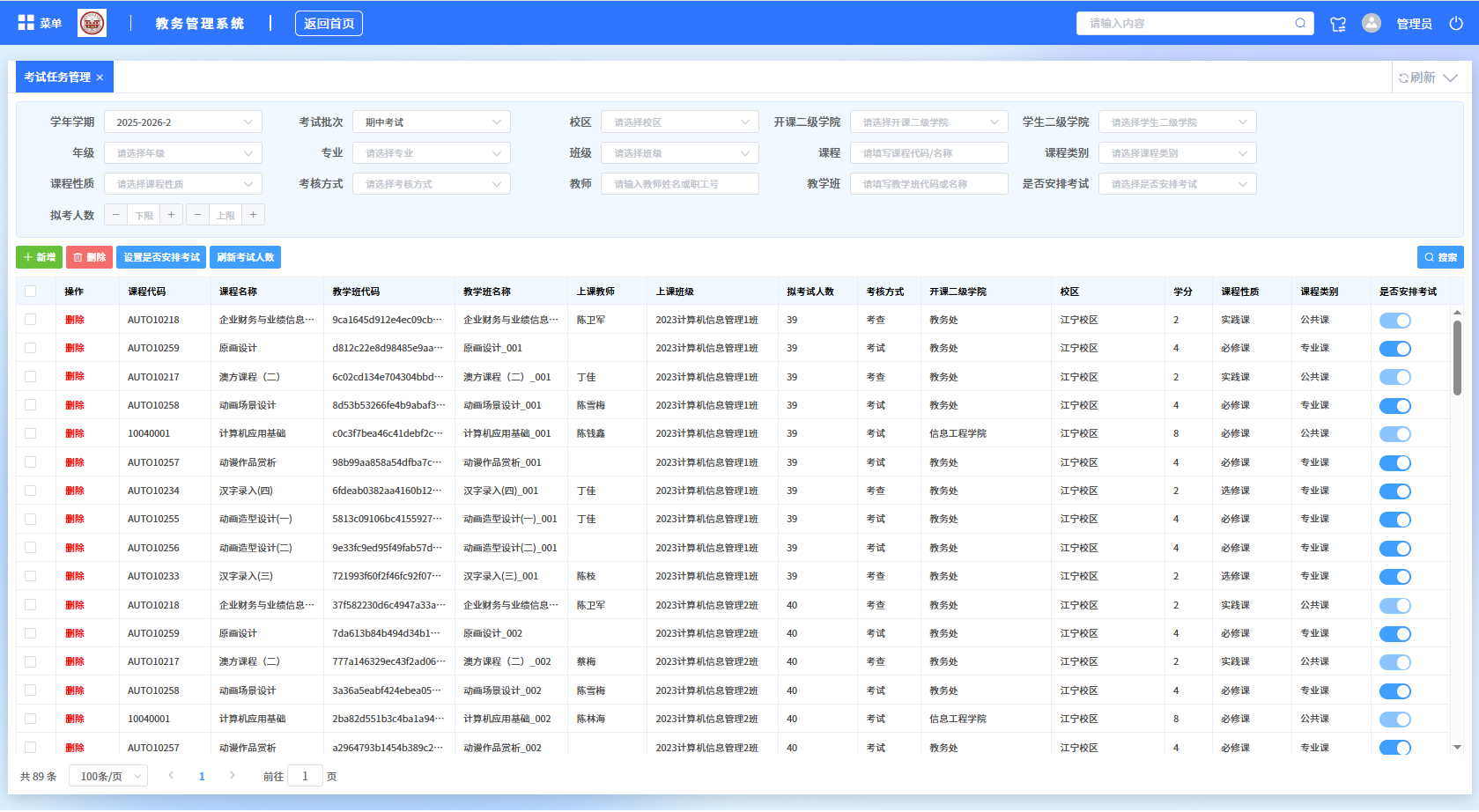Click 删除 link in 原画设计_002 row
The image size is (1479, 812).
click(x=75, y=633)
